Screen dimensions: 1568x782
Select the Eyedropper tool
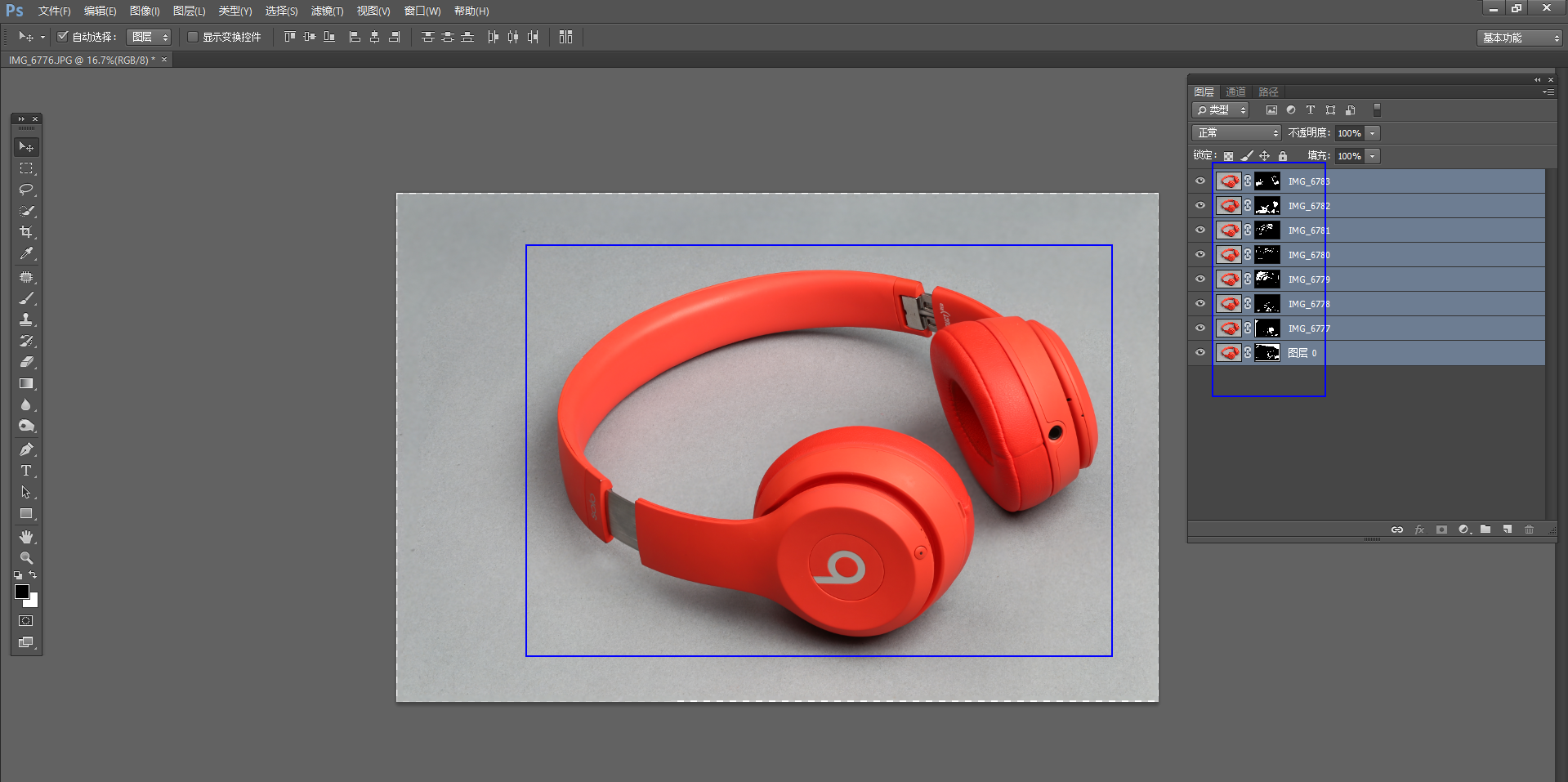click(x=26, y=253)
